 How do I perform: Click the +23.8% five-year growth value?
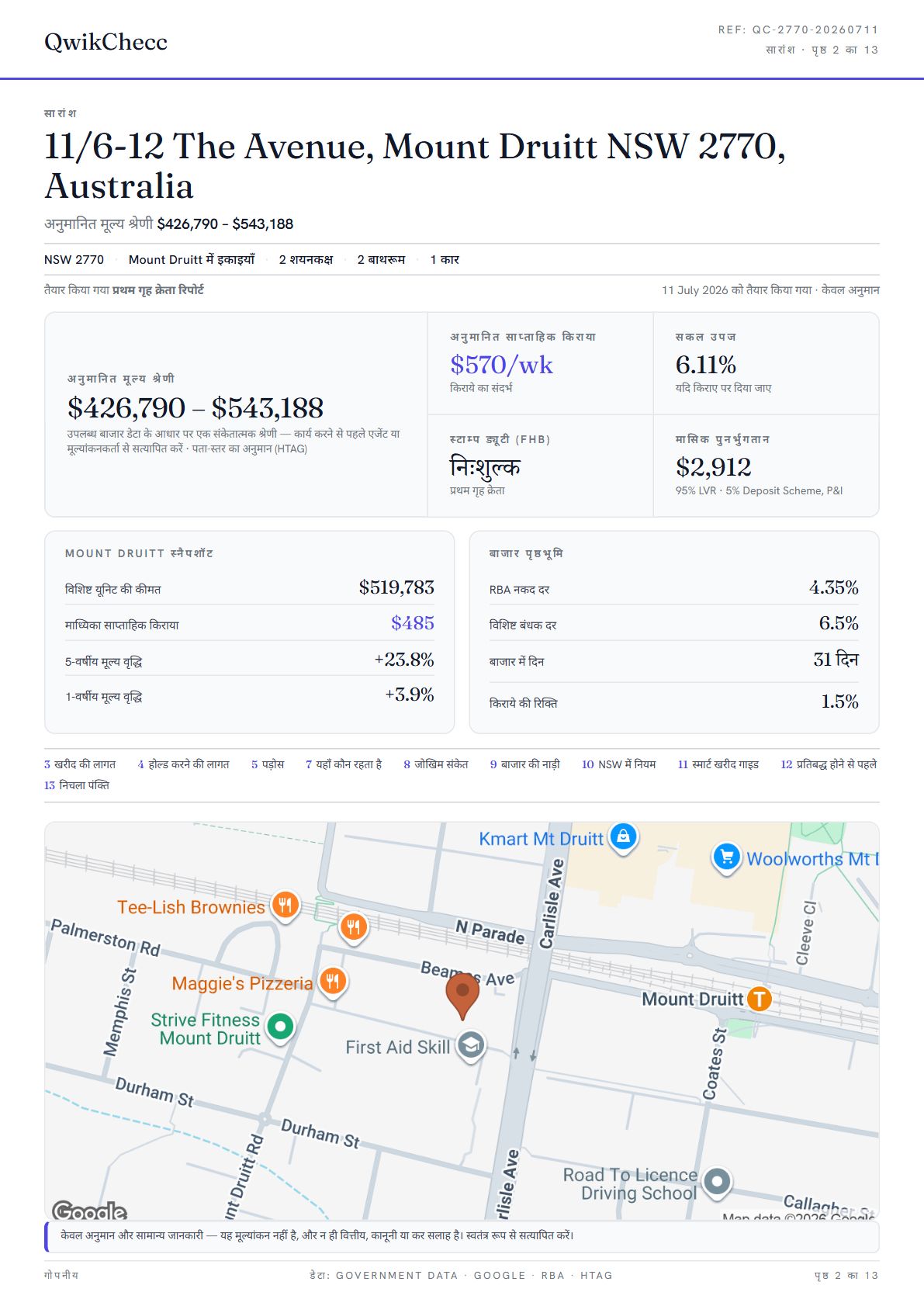point(404,660)
